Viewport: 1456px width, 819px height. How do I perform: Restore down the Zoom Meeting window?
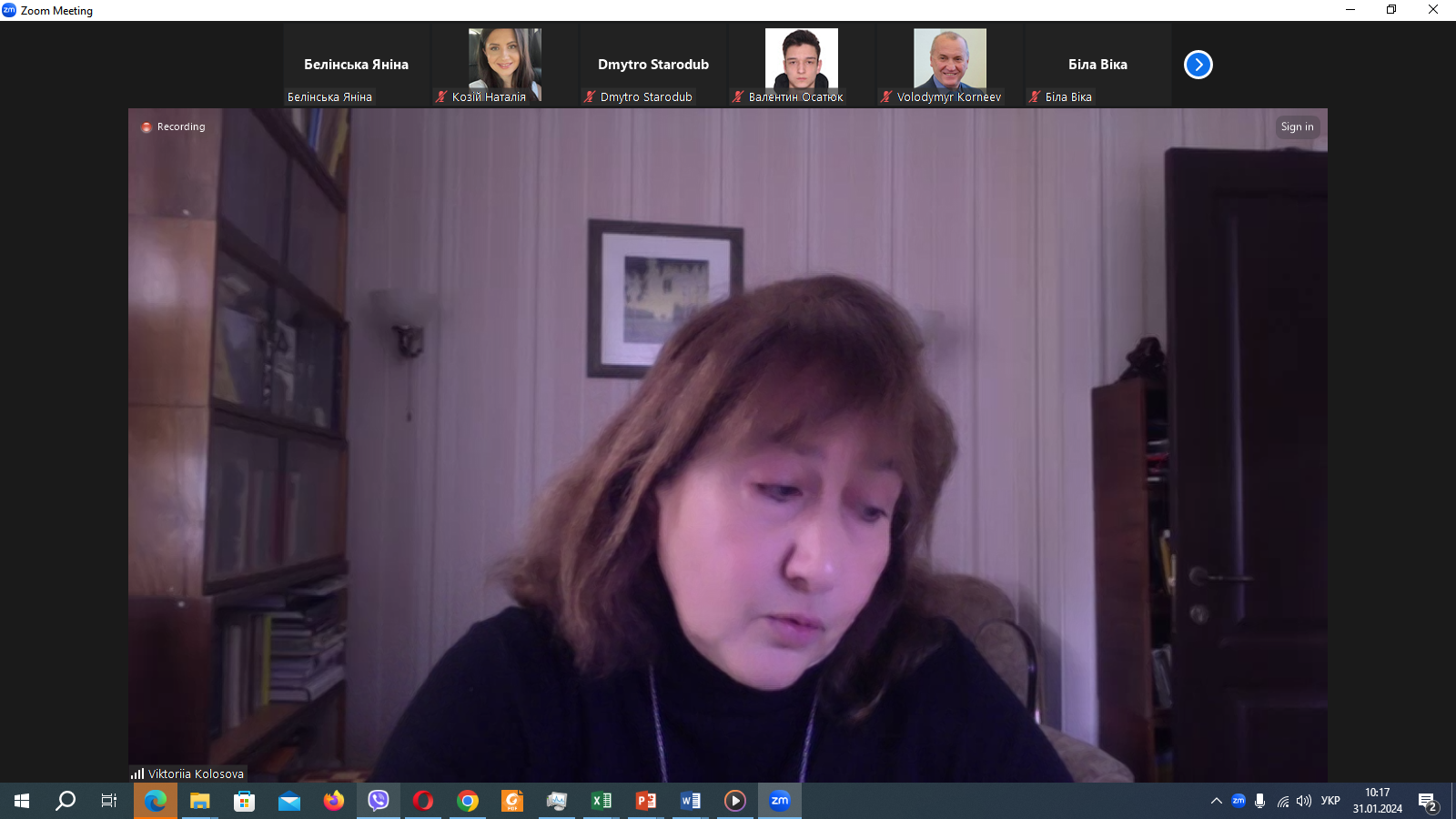click(x=1391, y=10)
